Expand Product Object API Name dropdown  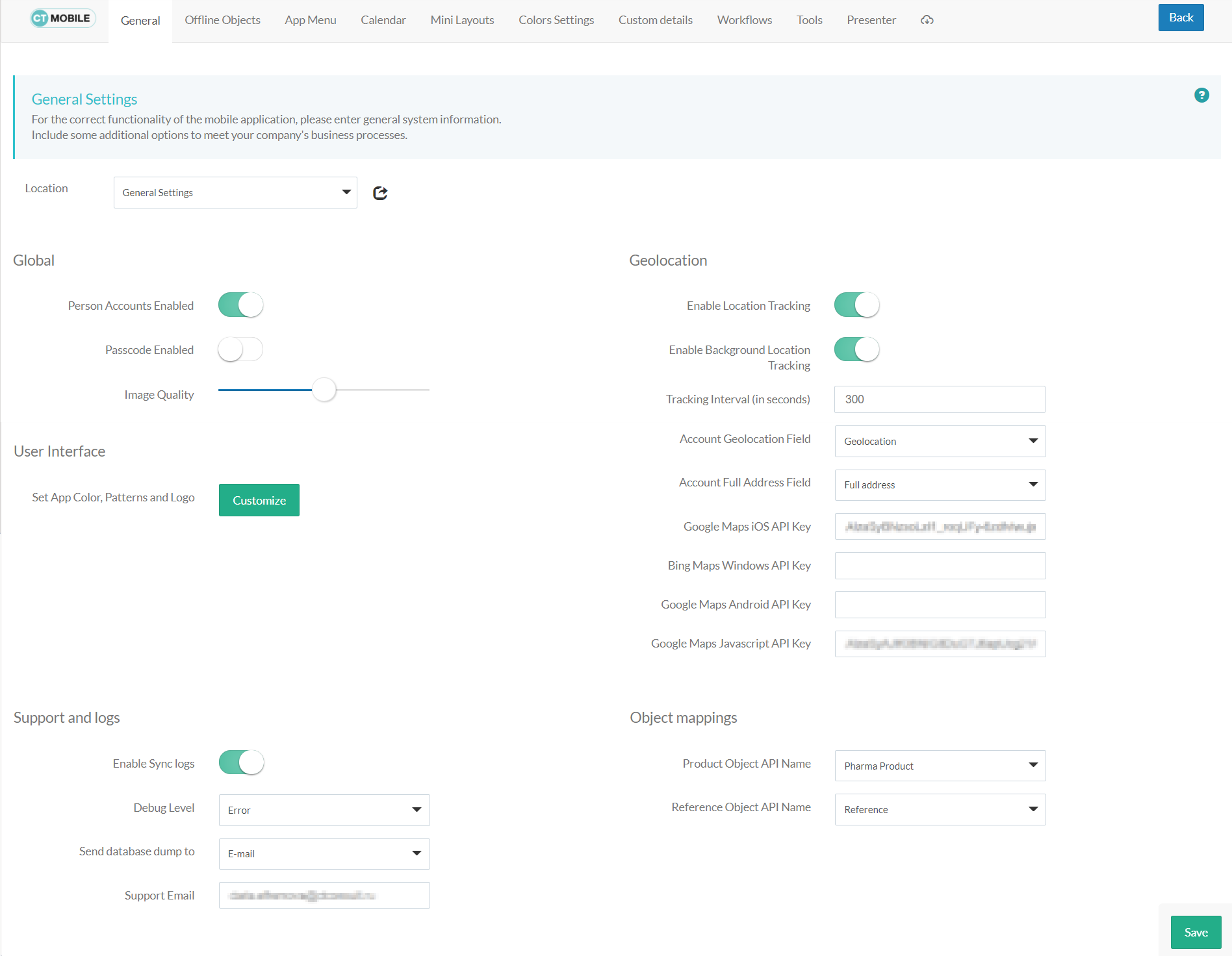click(x=940, y=766)
